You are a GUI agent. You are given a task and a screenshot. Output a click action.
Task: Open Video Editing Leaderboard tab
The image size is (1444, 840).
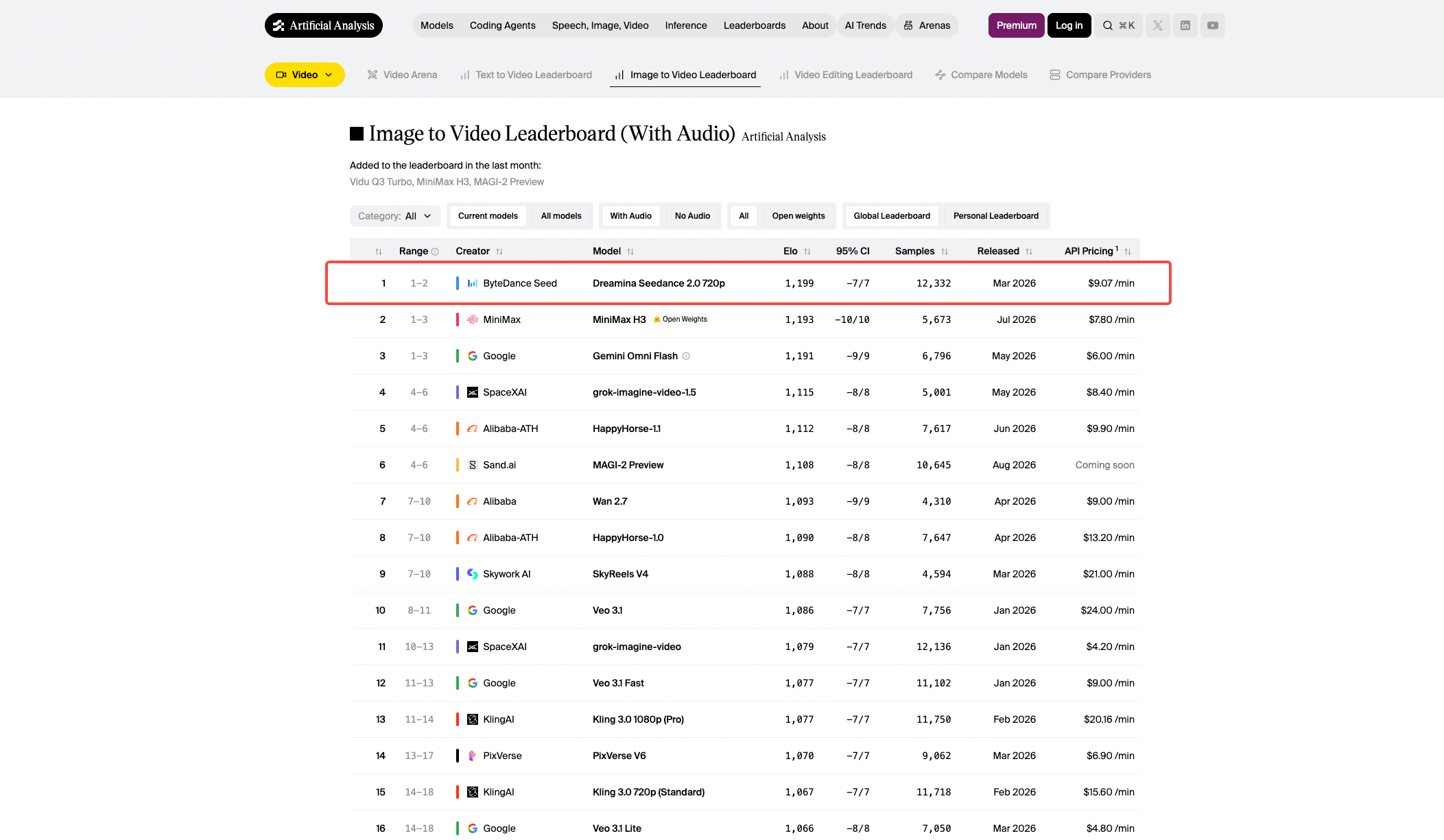846,75
